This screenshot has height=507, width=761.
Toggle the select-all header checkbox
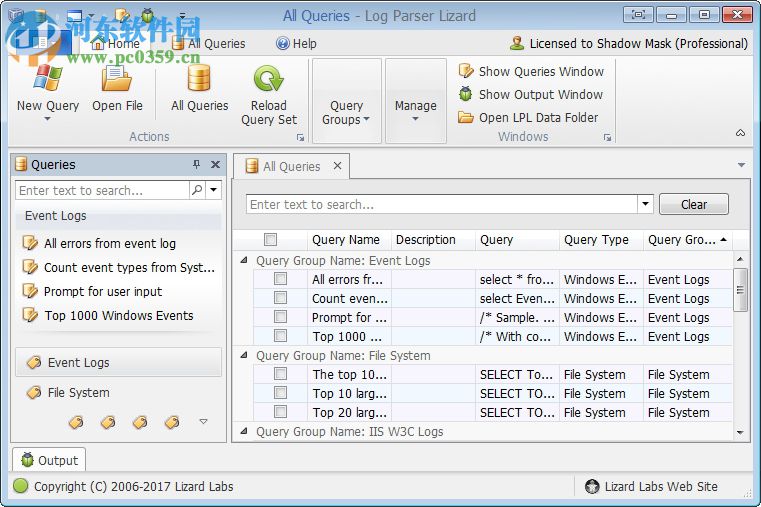(x=270, y=239)
